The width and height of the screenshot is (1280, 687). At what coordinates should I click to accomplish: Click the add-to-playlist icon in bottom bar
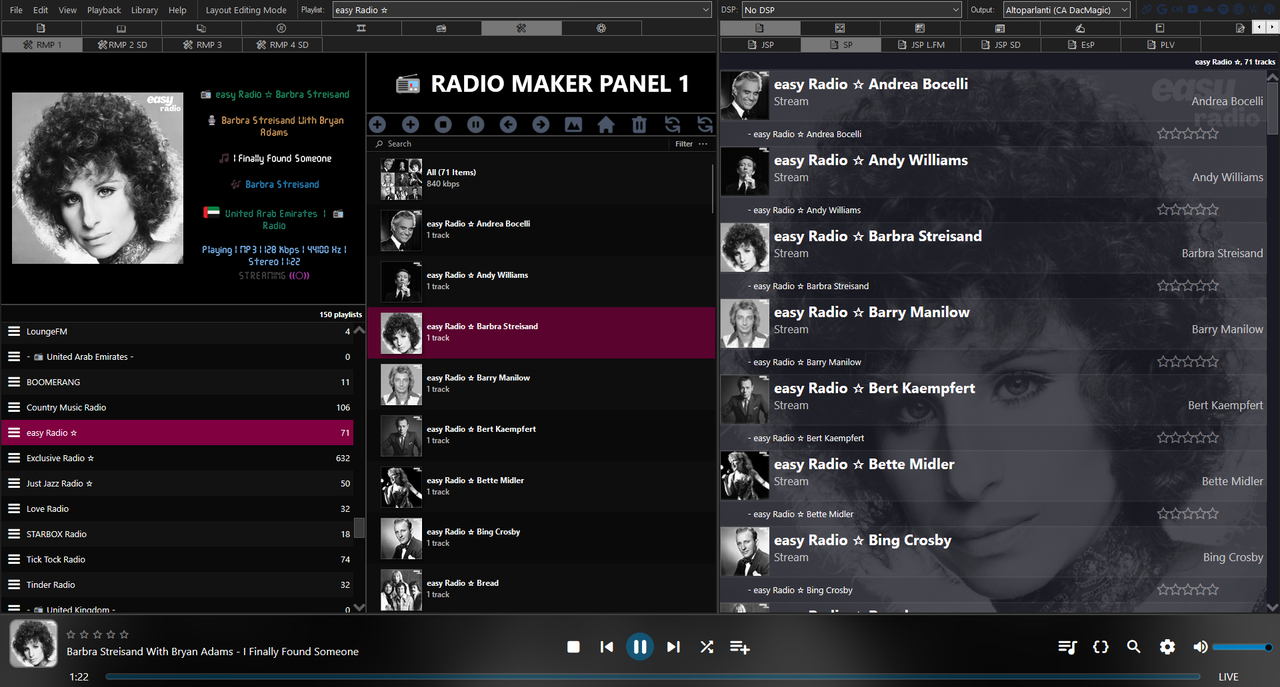pos(740,647)
